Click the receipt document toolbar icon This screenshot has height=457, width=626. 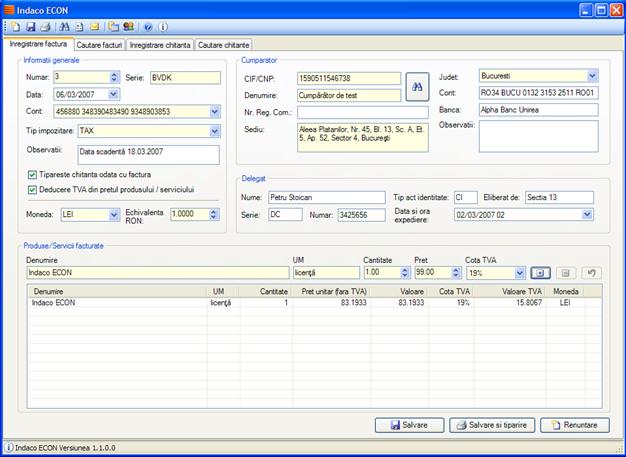click(x=79, y=27)
